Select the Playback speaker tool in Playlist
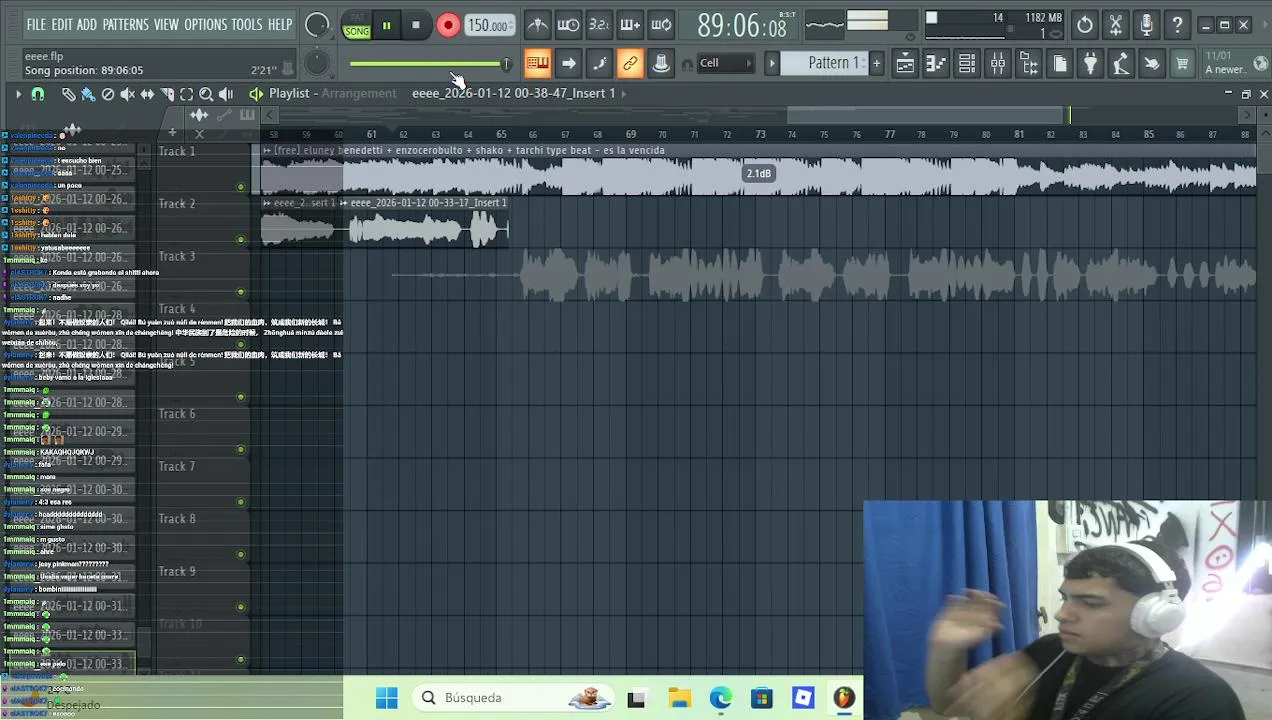 pyautogui.click(x=226, y=94)
